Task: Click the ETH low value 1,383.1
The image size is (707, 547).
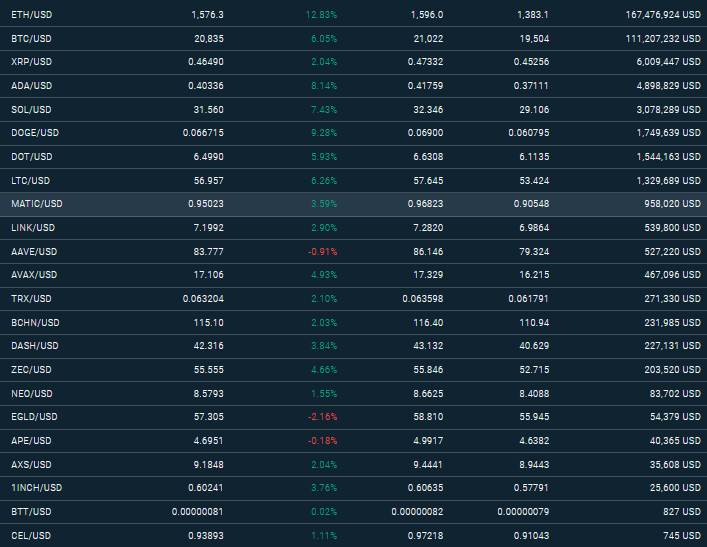Action: pyautogui.click(x=533, y=15)
